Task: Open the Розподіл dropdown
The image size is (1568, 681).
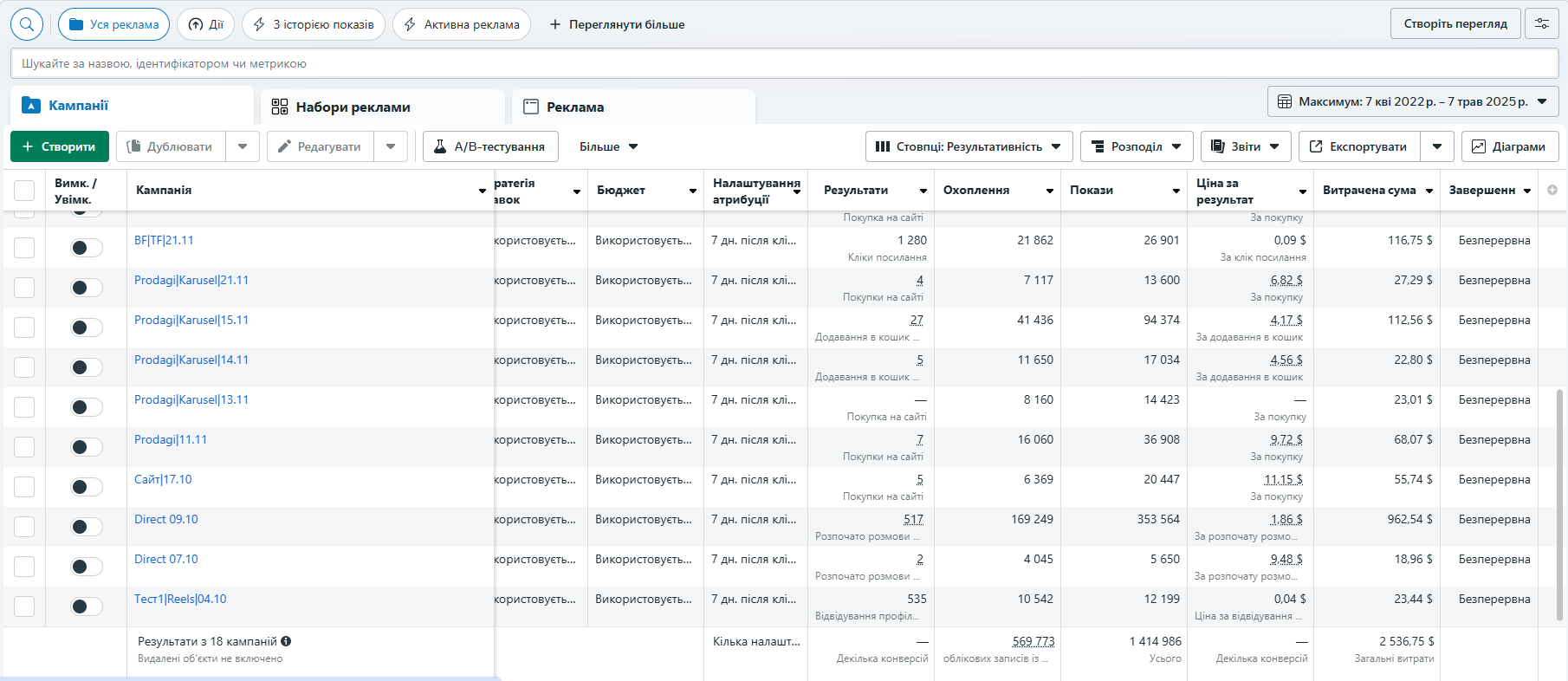Action: tap(1137, 146)
